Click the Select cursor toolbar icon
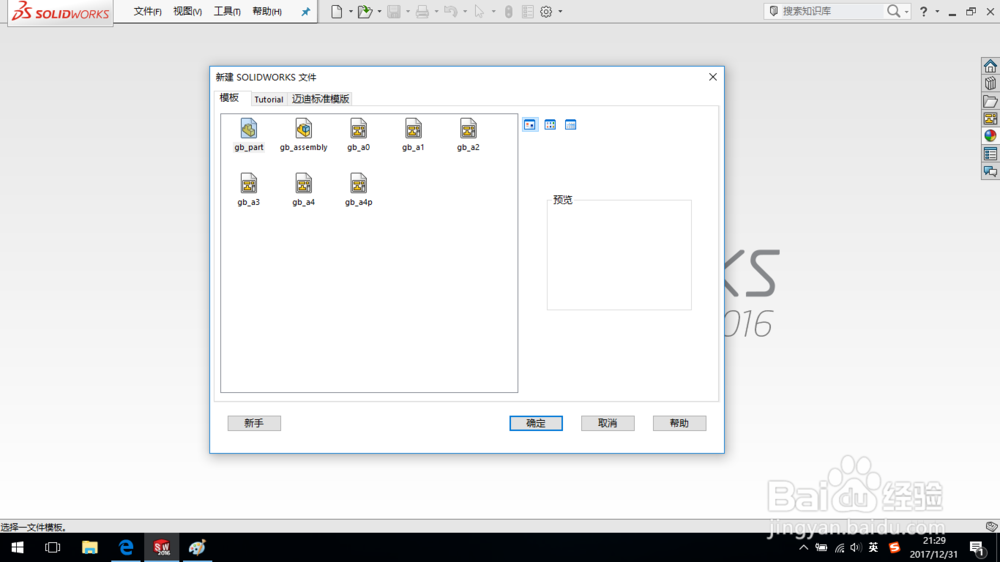Screen dimensions: 1000x562 point(480,11)
